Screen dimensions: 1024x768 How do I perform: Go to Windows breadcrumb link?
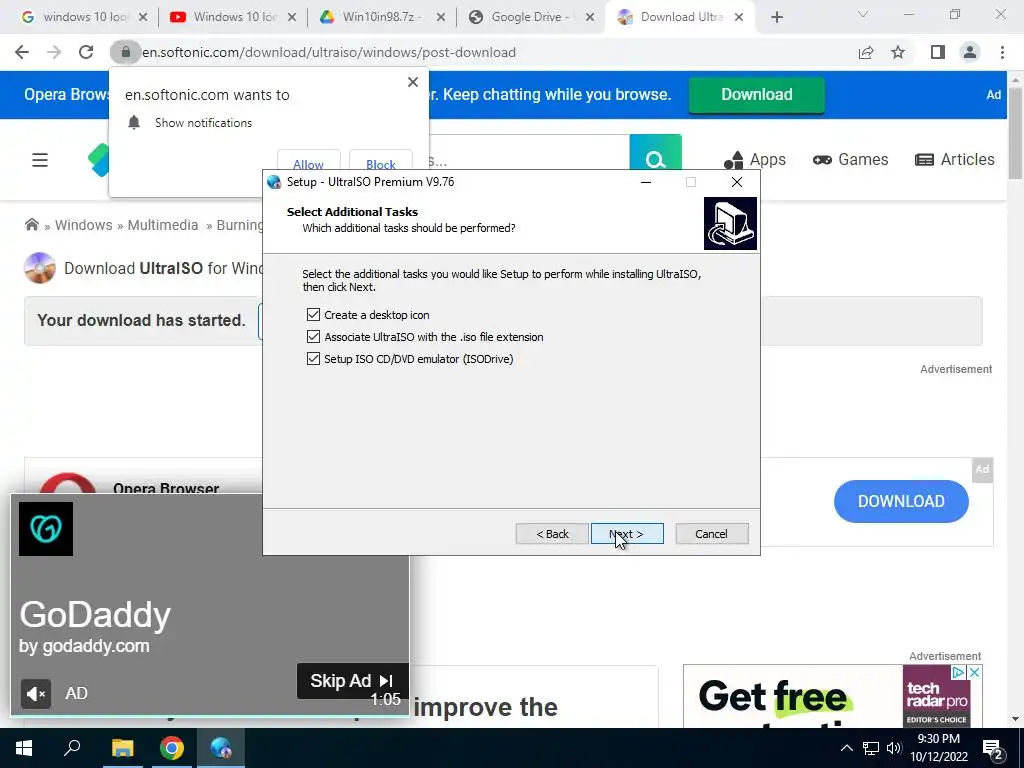tap(84, 225)
